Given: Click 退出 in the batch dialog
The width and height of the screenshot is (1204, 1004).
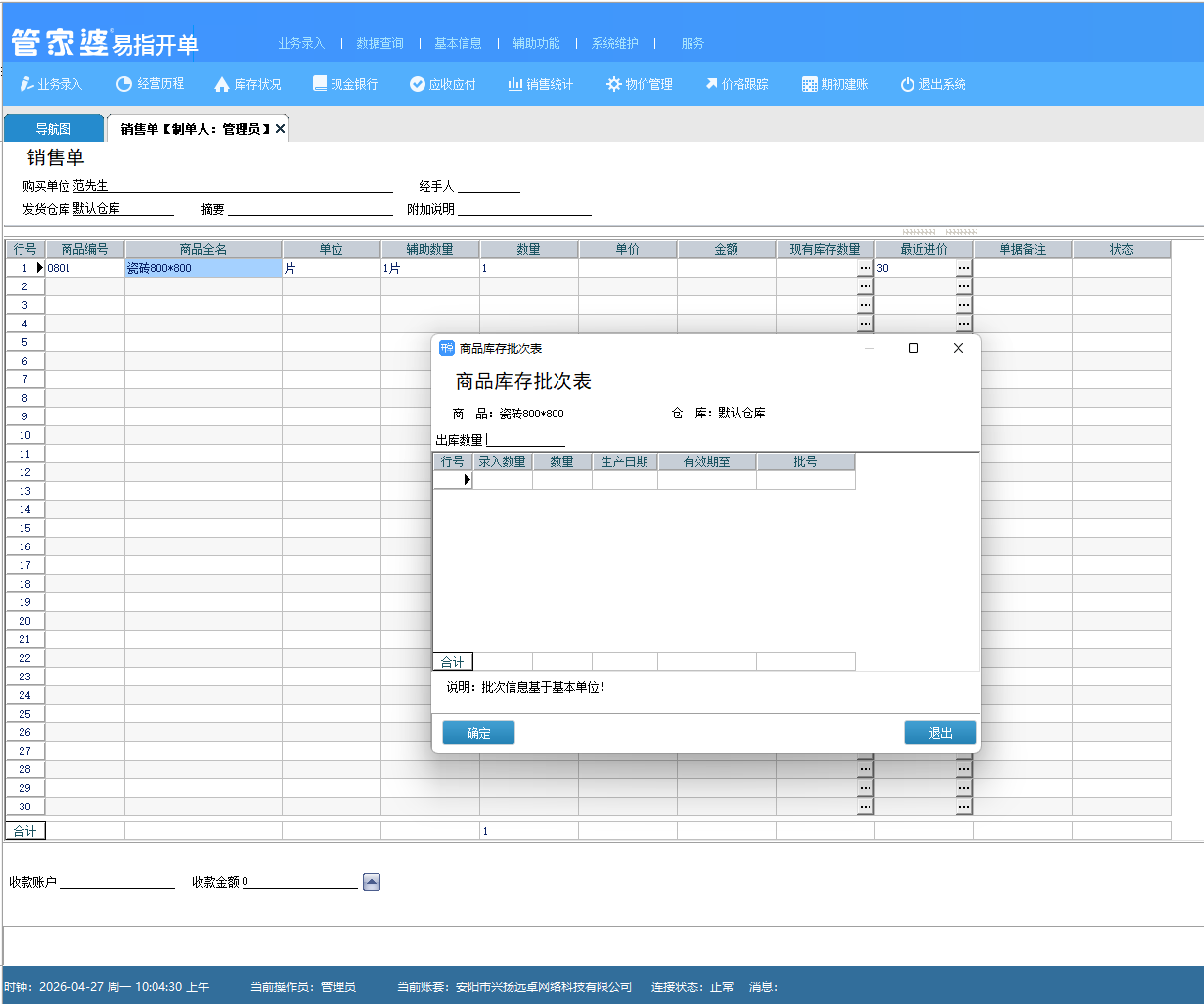Looking at the screenshot, I should coord(940,733).
